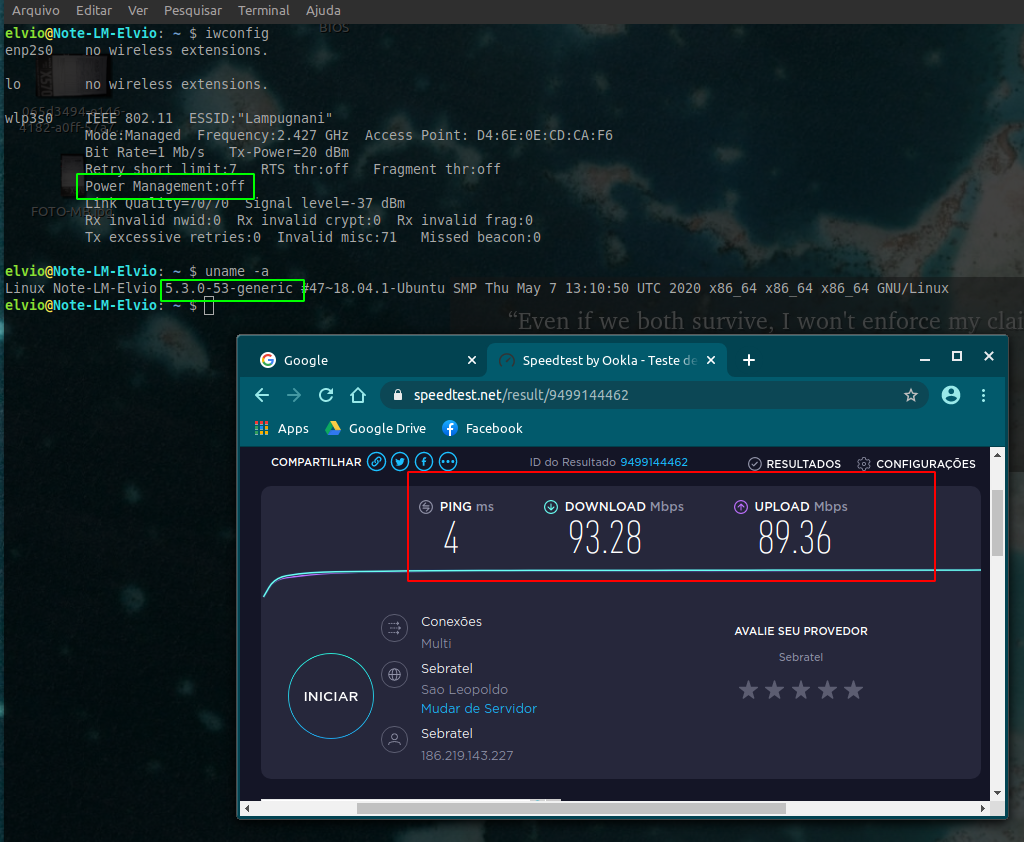The image size is (1024, 842).
Task: Open the Pesquisar menu in terminal
Action: coord(193,10)
